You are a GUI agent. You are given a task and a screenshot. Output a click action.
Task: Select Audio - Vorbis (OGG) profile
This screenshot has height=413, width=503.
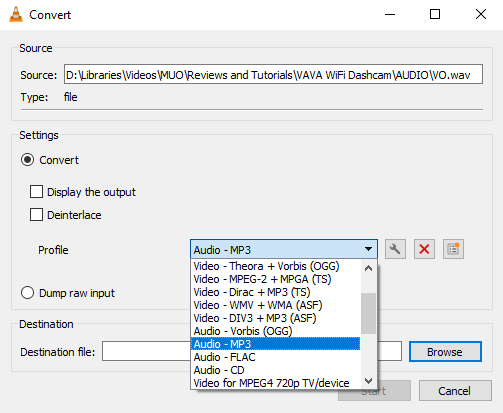(x=276, y=331)
